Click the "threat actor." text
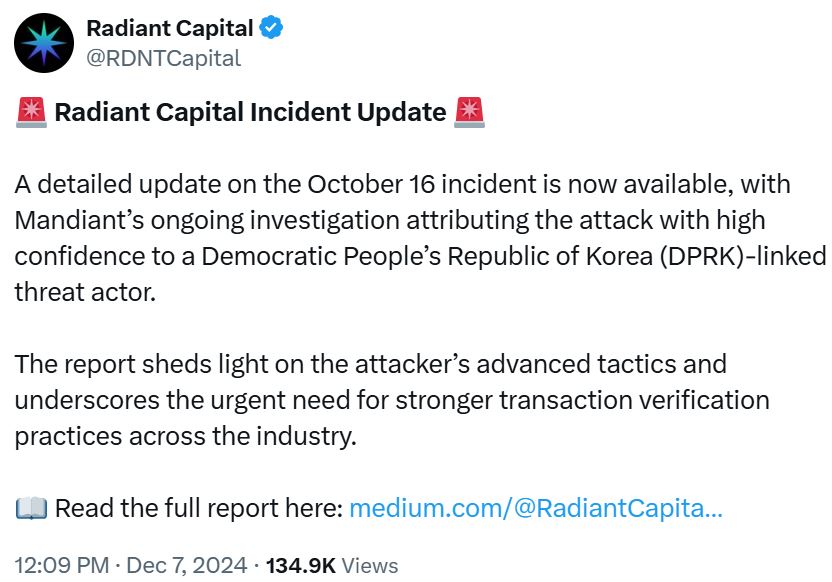832x582 pixels. (85, 290)
